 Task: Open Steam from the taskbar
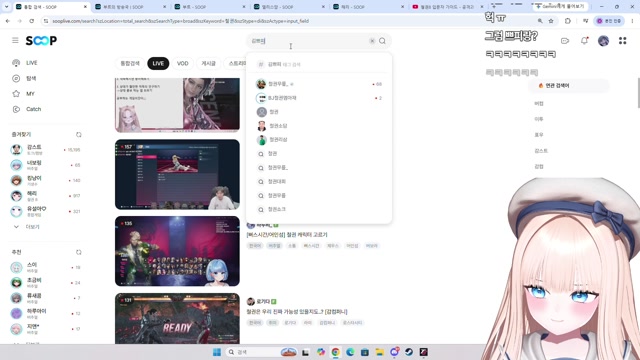[409, 352]
